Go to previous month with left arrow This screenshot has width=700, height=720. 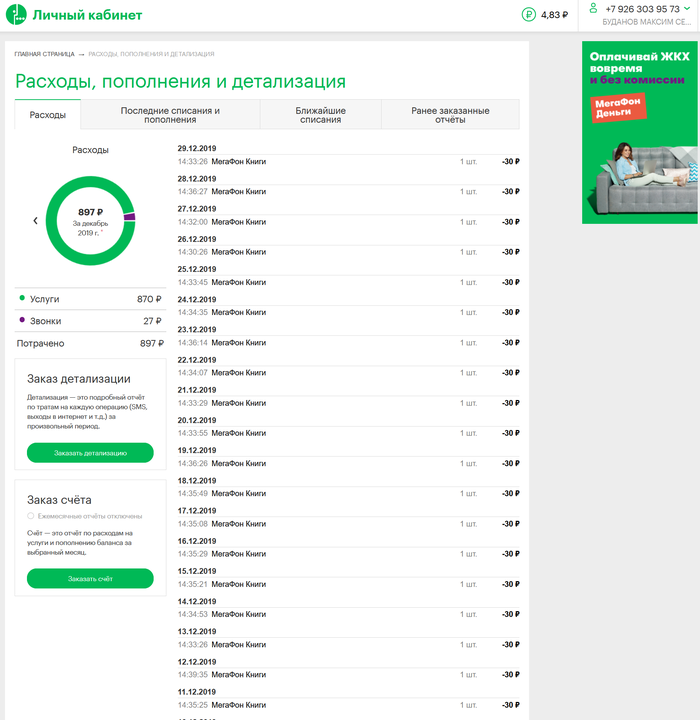(35, 220)
